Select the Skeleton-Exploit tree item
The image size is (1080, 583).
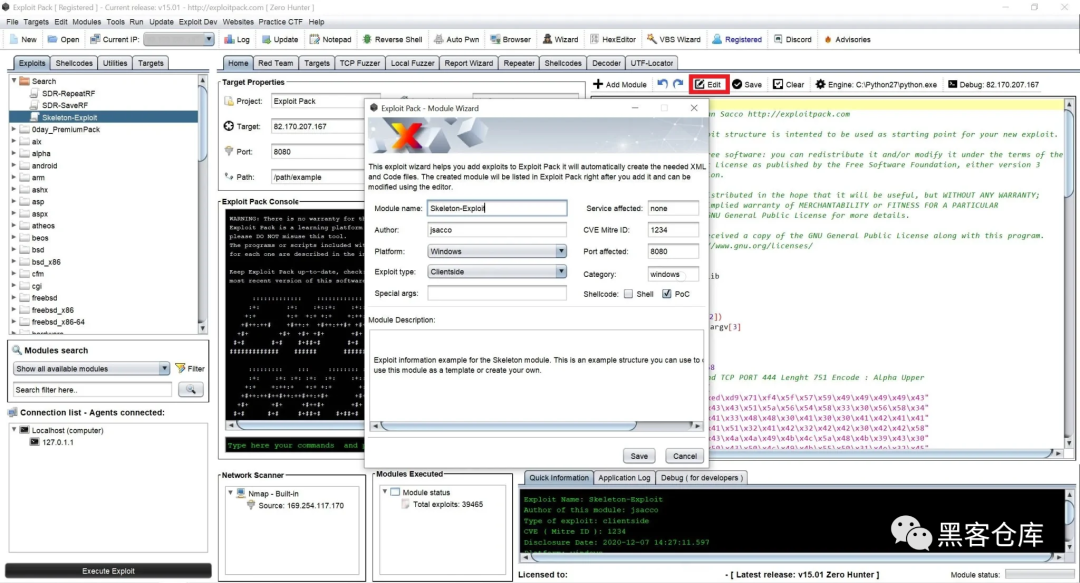[70, 117]
